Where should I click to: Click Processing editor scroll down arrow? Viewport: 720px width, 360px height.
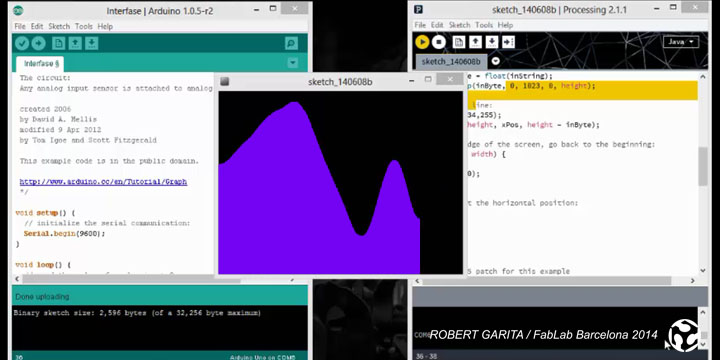[703, 271]
